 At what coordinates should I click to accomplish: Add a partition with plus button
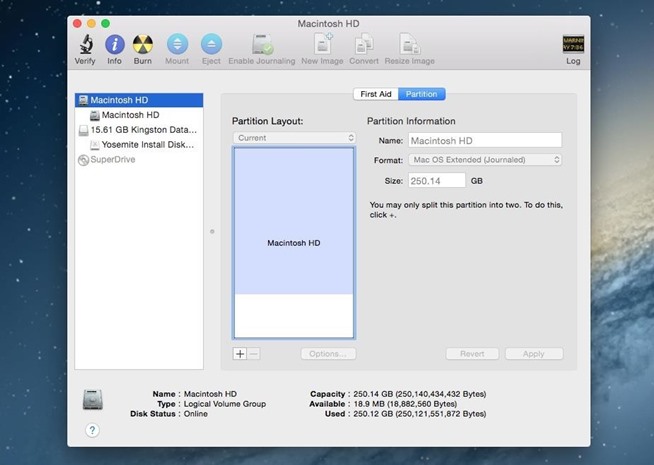[240, 354]
